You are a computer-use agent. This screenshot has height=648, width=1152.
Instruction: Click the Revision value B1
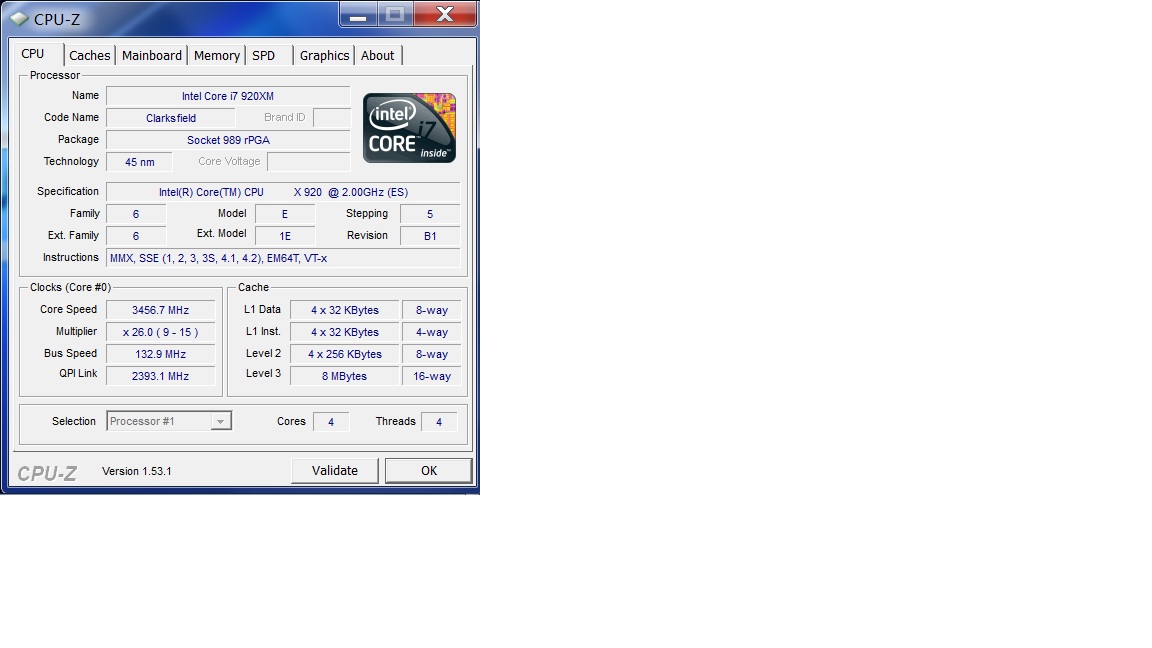(430, 237)
